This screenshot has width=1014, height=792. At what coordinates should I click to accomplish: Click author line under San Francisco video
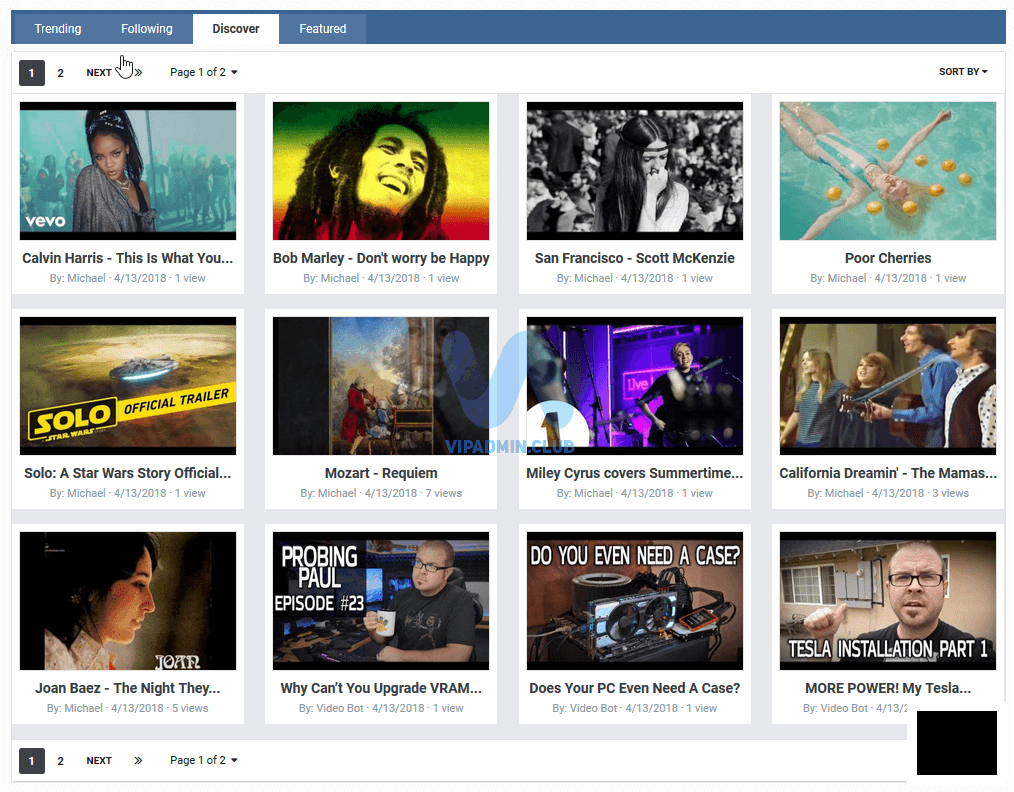634,278
